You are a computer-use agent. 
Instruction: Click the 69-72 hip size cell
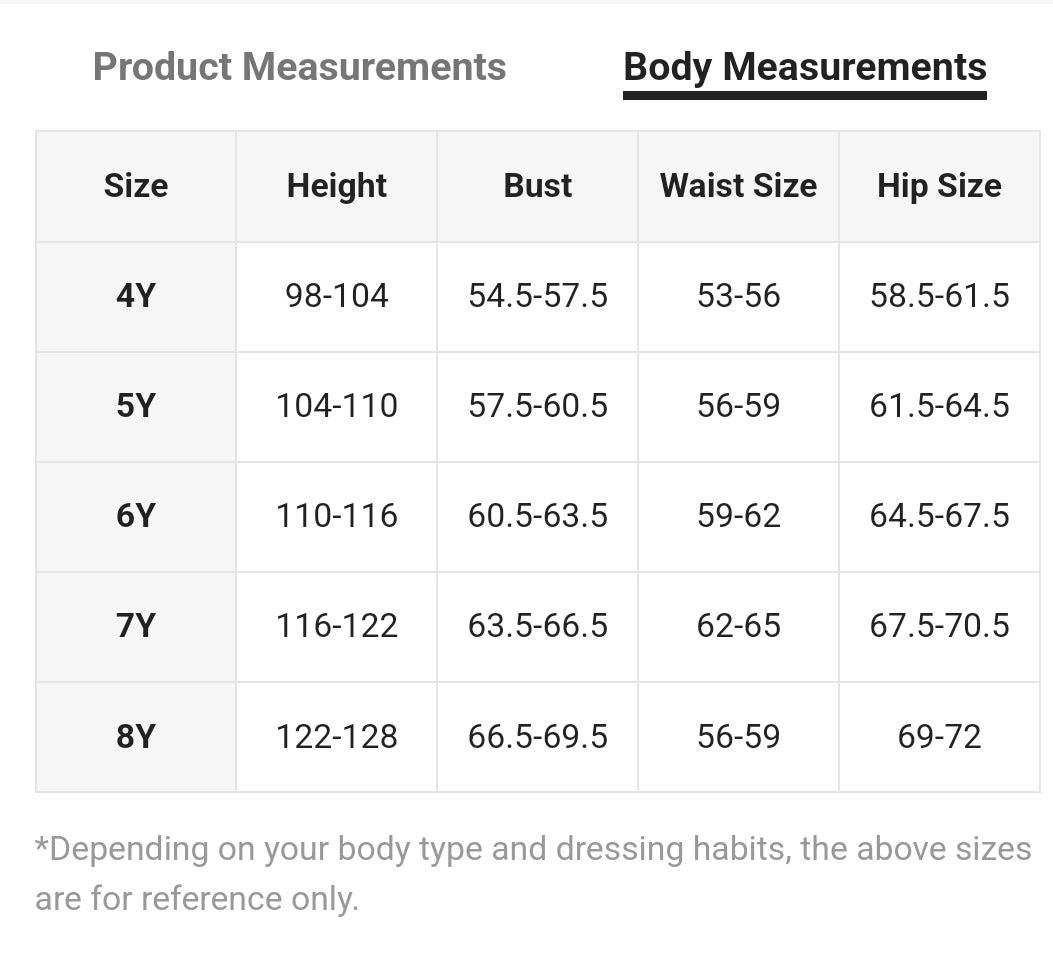[939, 737]
